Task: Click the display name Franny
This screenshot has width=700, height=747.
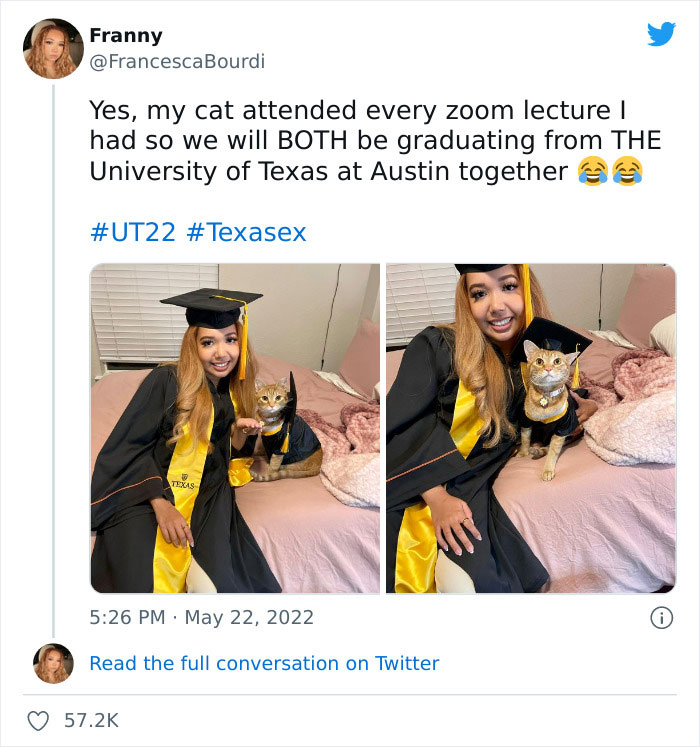Action: (126, 35)
